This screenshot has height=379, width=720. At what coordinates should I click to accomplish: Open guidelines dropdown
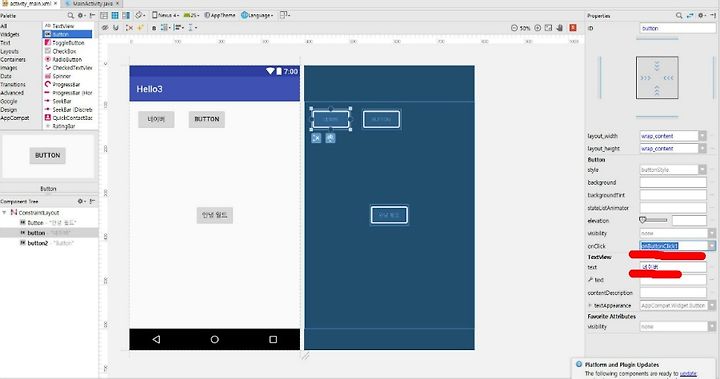point(193,28)
